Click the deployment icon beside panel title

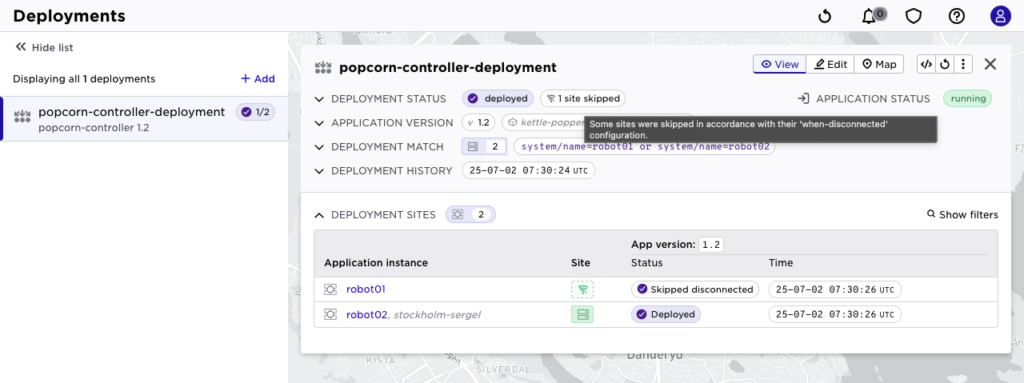pyautogui.click(x=323, y=67)
